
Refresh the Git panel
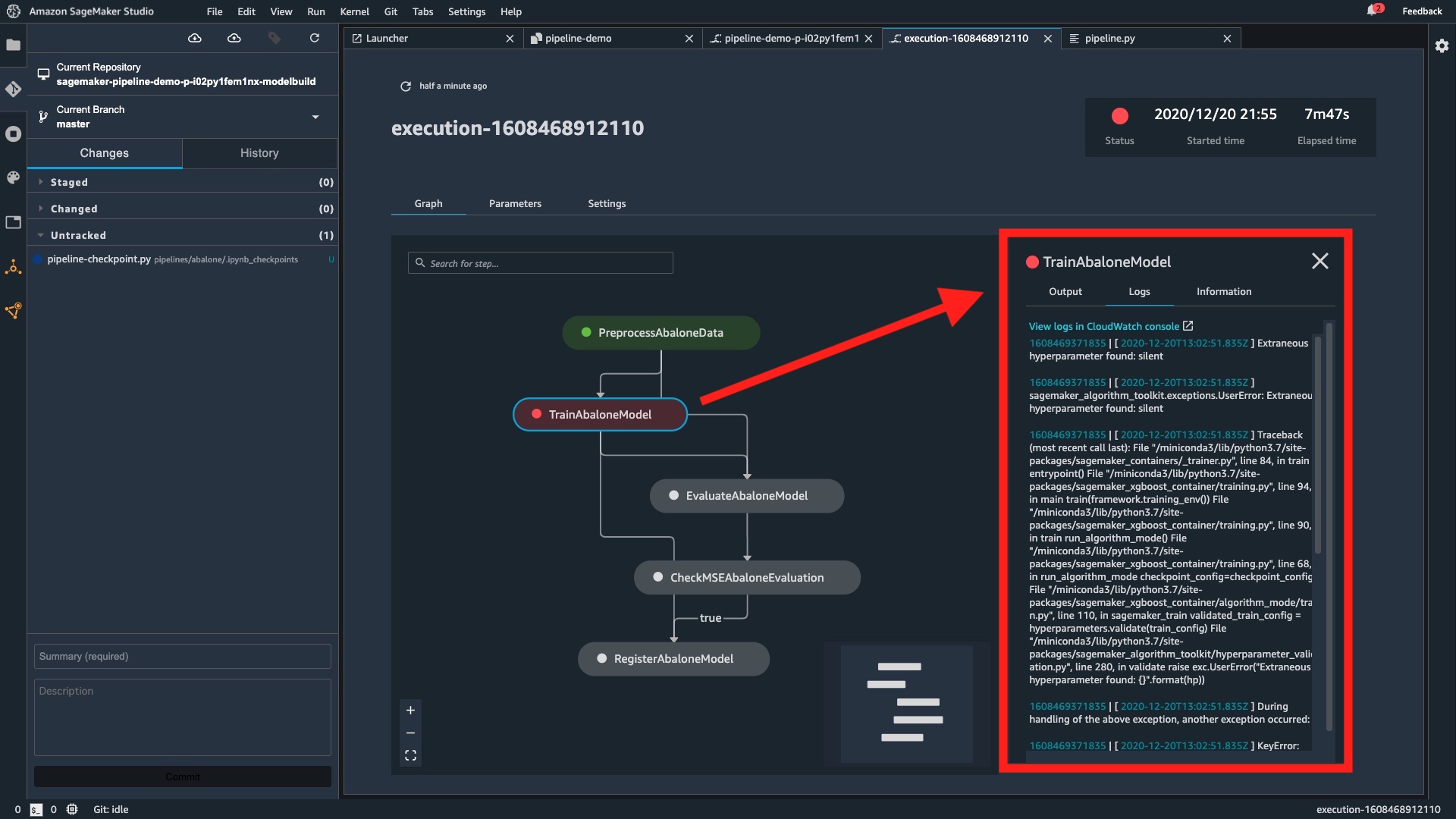314,38
